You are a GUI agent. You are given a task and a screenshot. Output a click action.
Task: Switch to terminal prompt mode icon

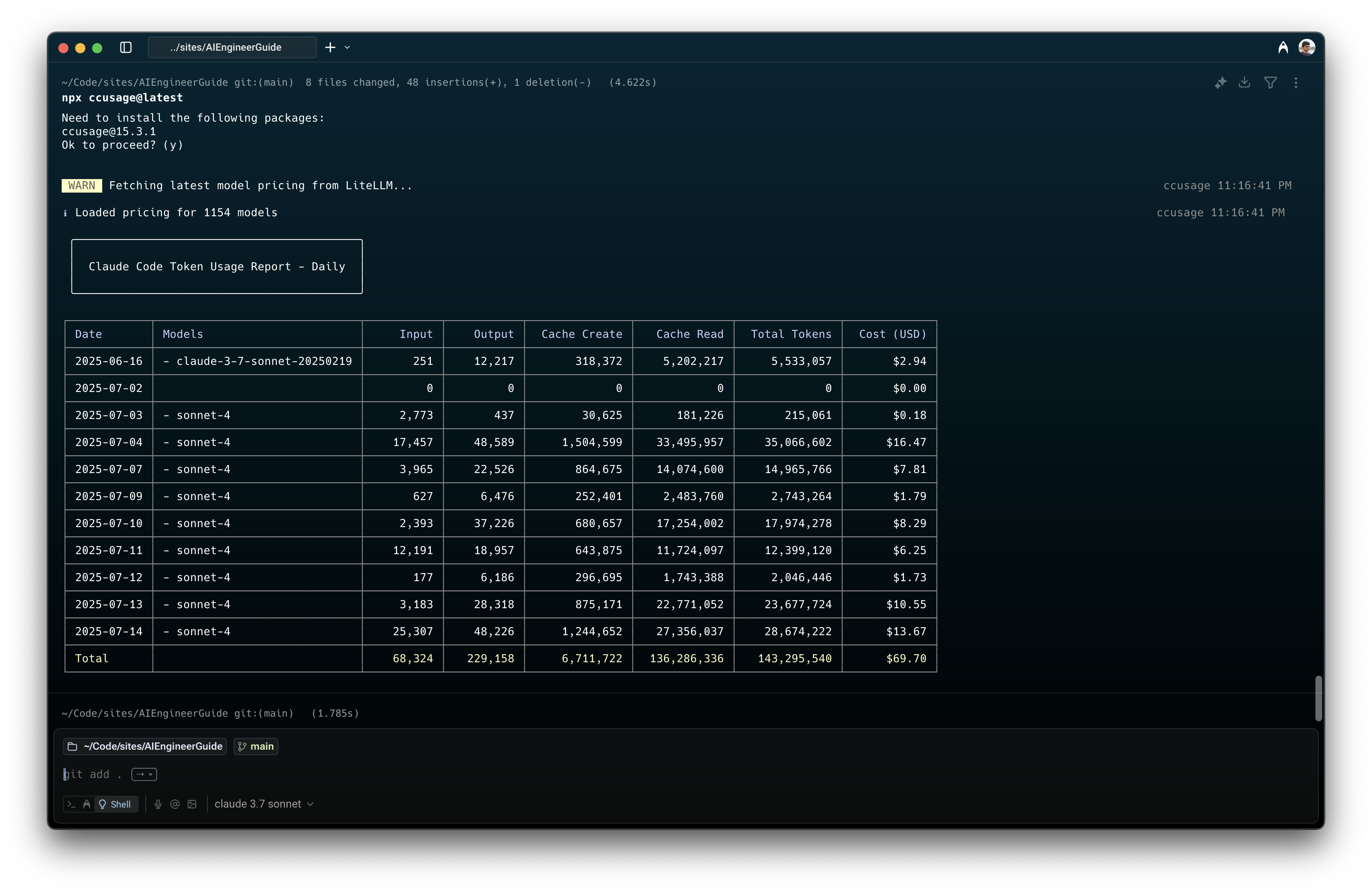coord(71,804)
